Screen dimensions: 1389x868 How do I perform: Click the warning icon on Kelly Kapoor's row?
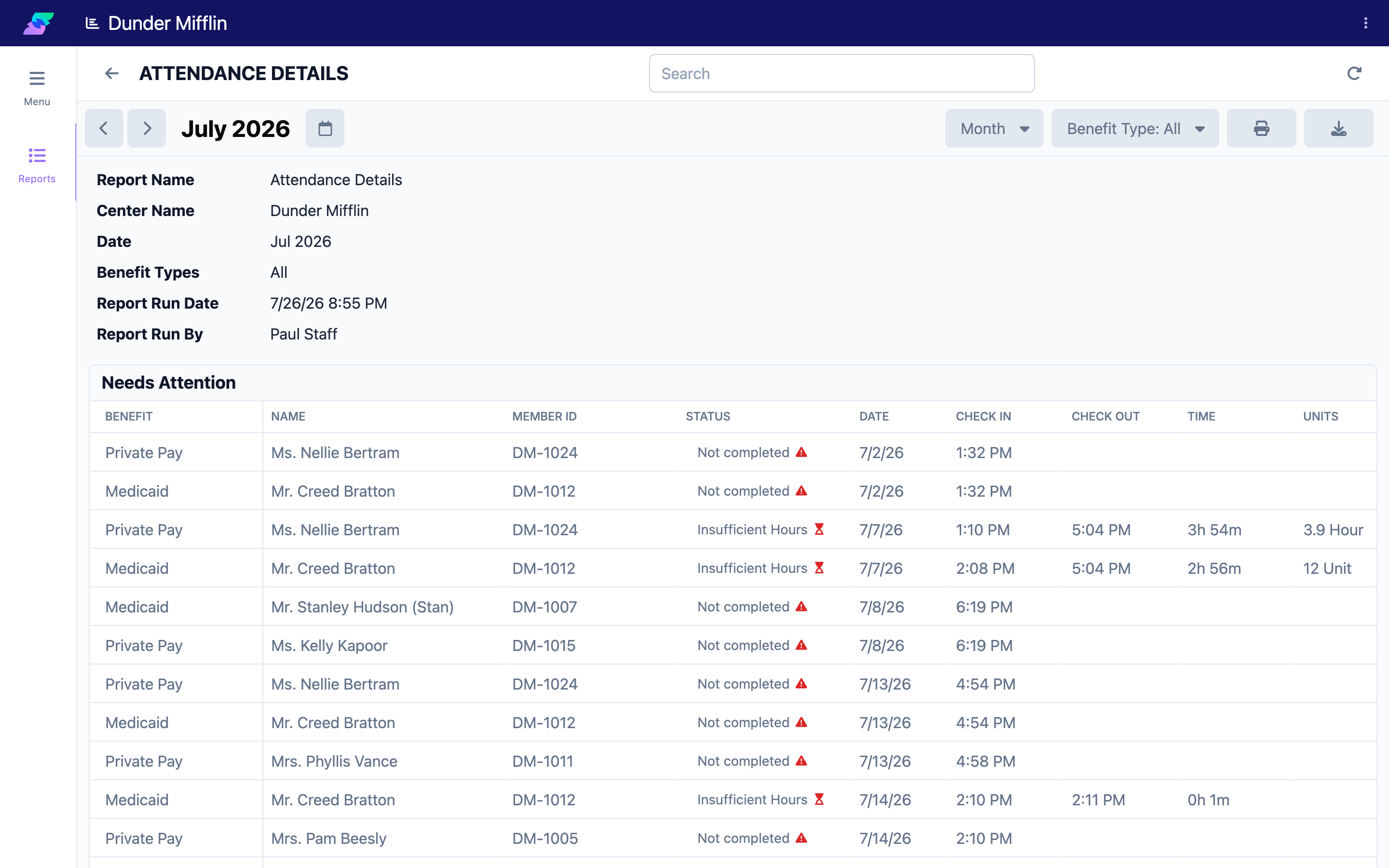pos(801,645)
